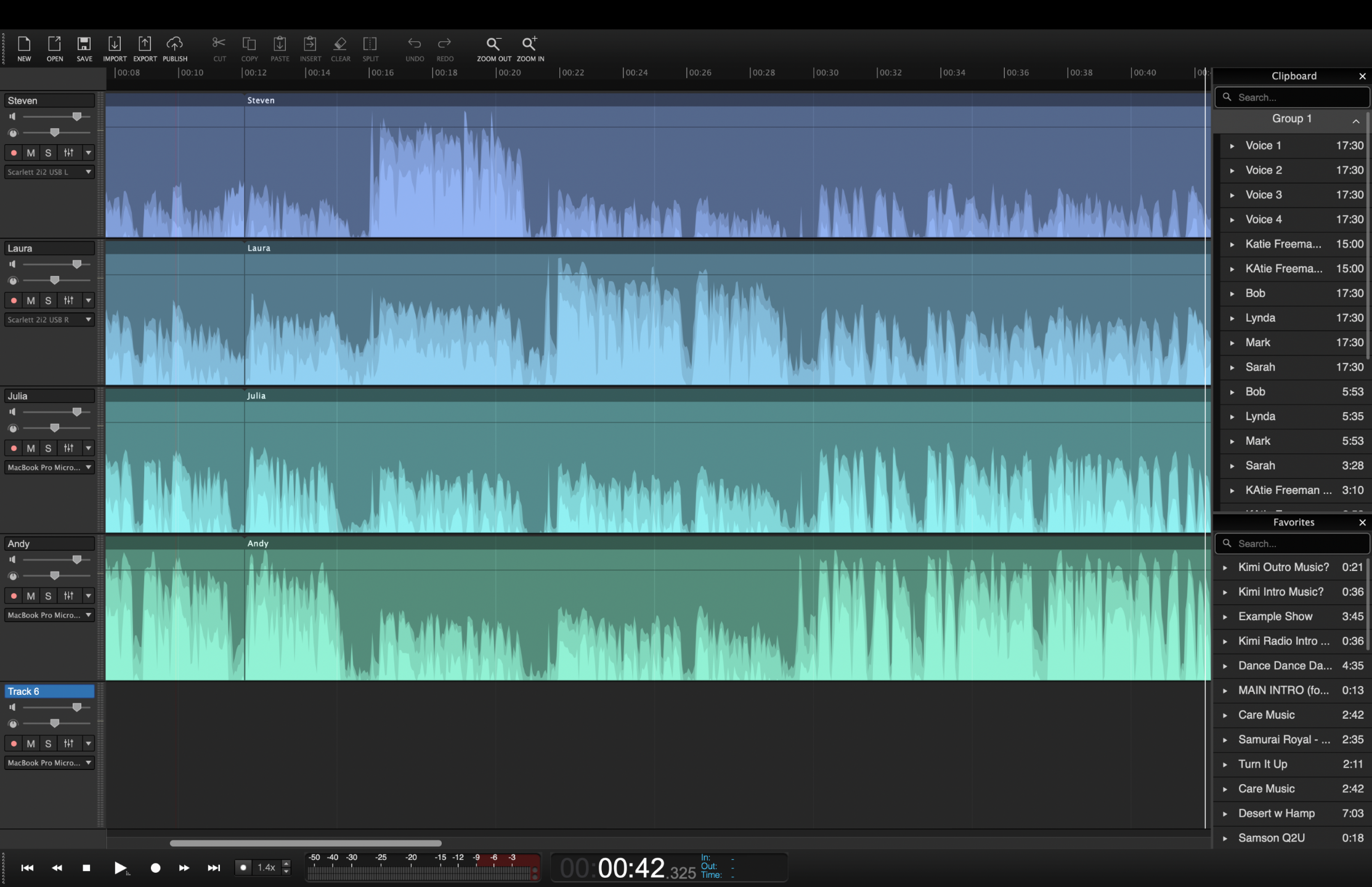Mute the Laura track
The height and width of the screenshot is (887, 1372).
coord(31,301)
